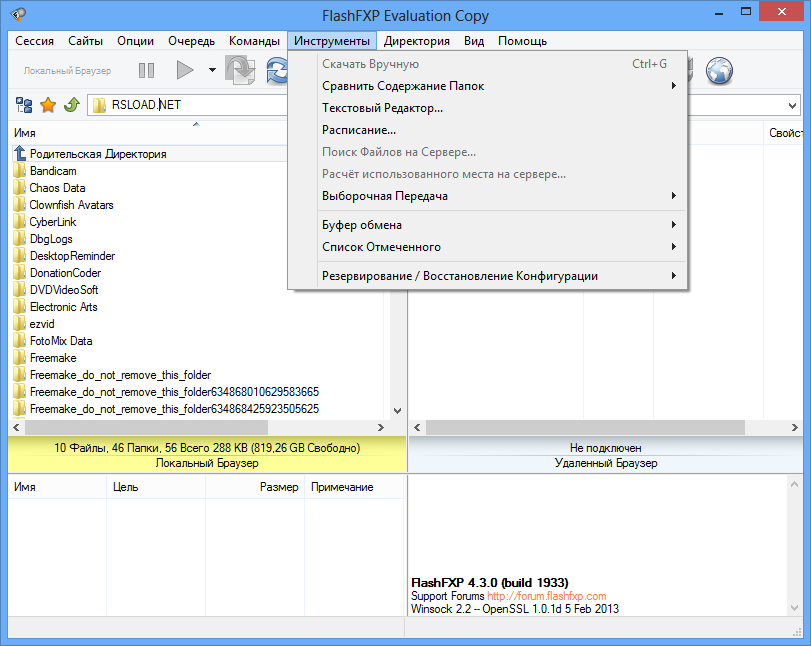Select the FotoMix Data folder
Image resolution: width=811 pixels, height=646 pixels.
click(x=53, y=341)
